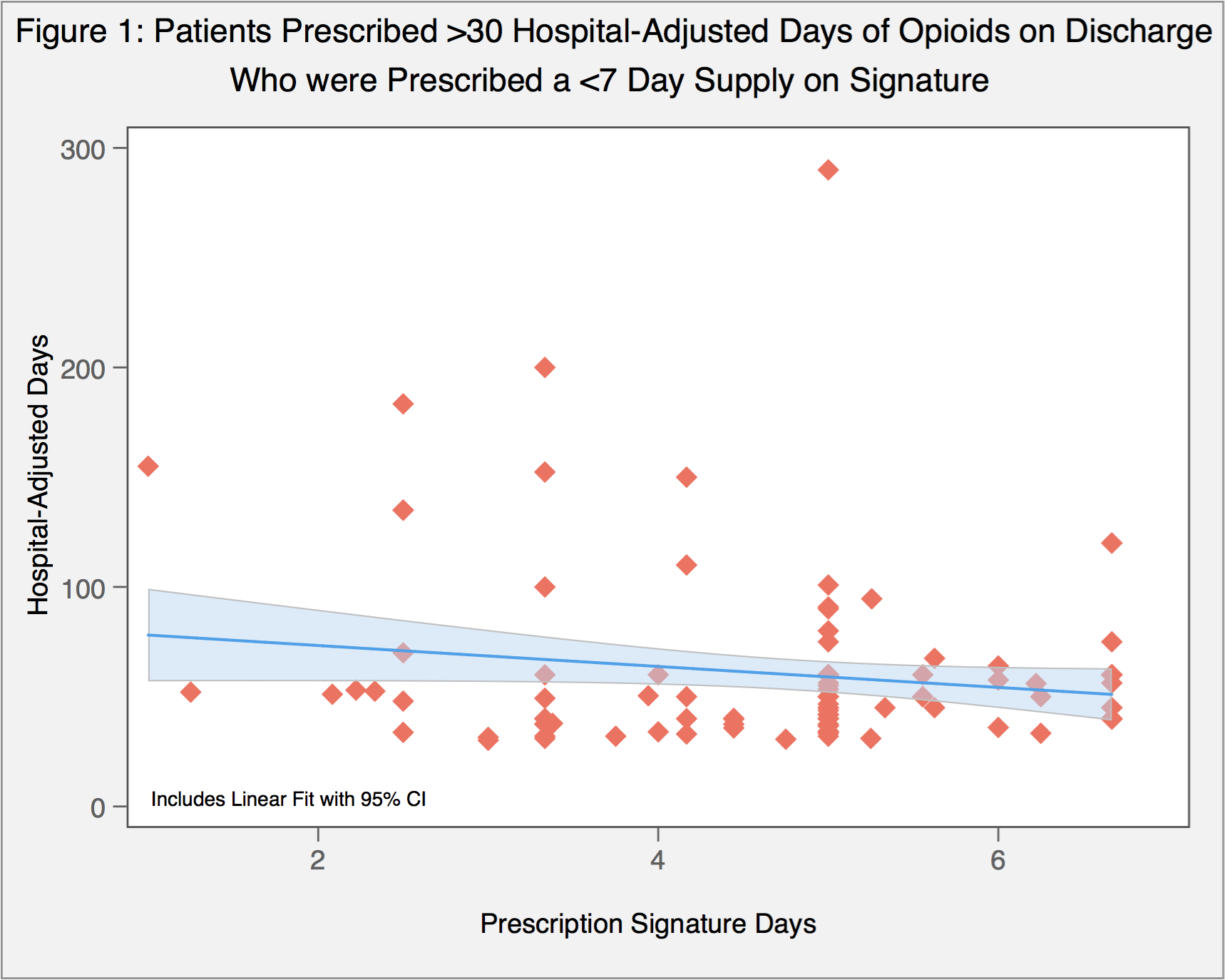Image resolution: width=1225 pixels, height=980 pixels.
Task: Click the 100 tick label on y-axis
Action: [x=83, y=589]
